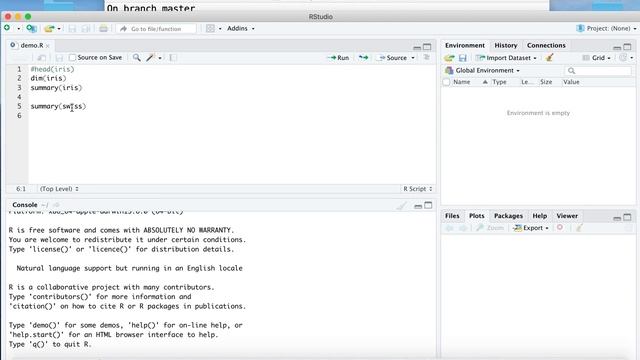Sort by the Name column header

click(462, 82)
